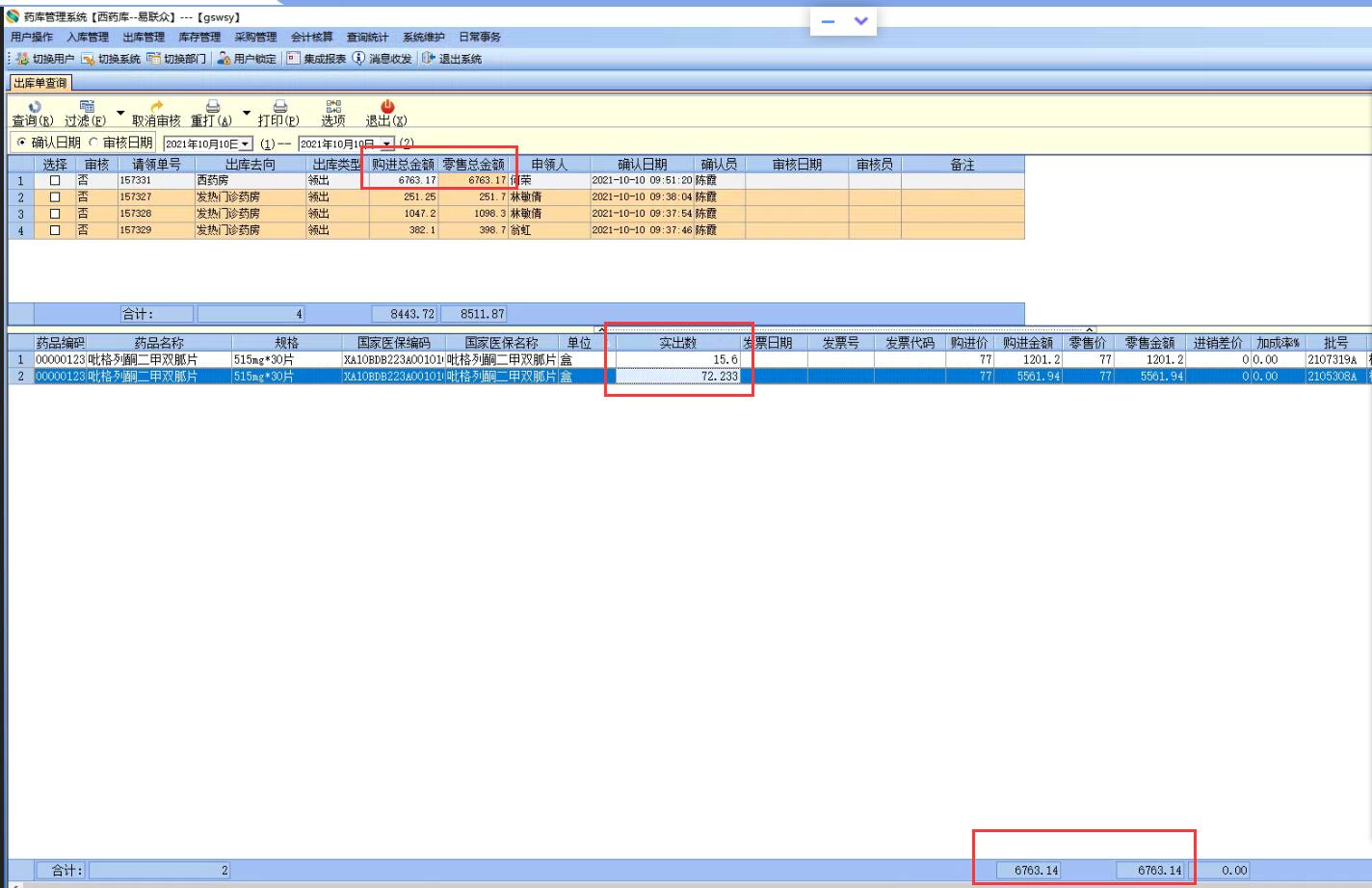Click the 切换系统 switch system icon
Image resolution: width=1372 pixels, height=888 pixels.
point(88,59)
